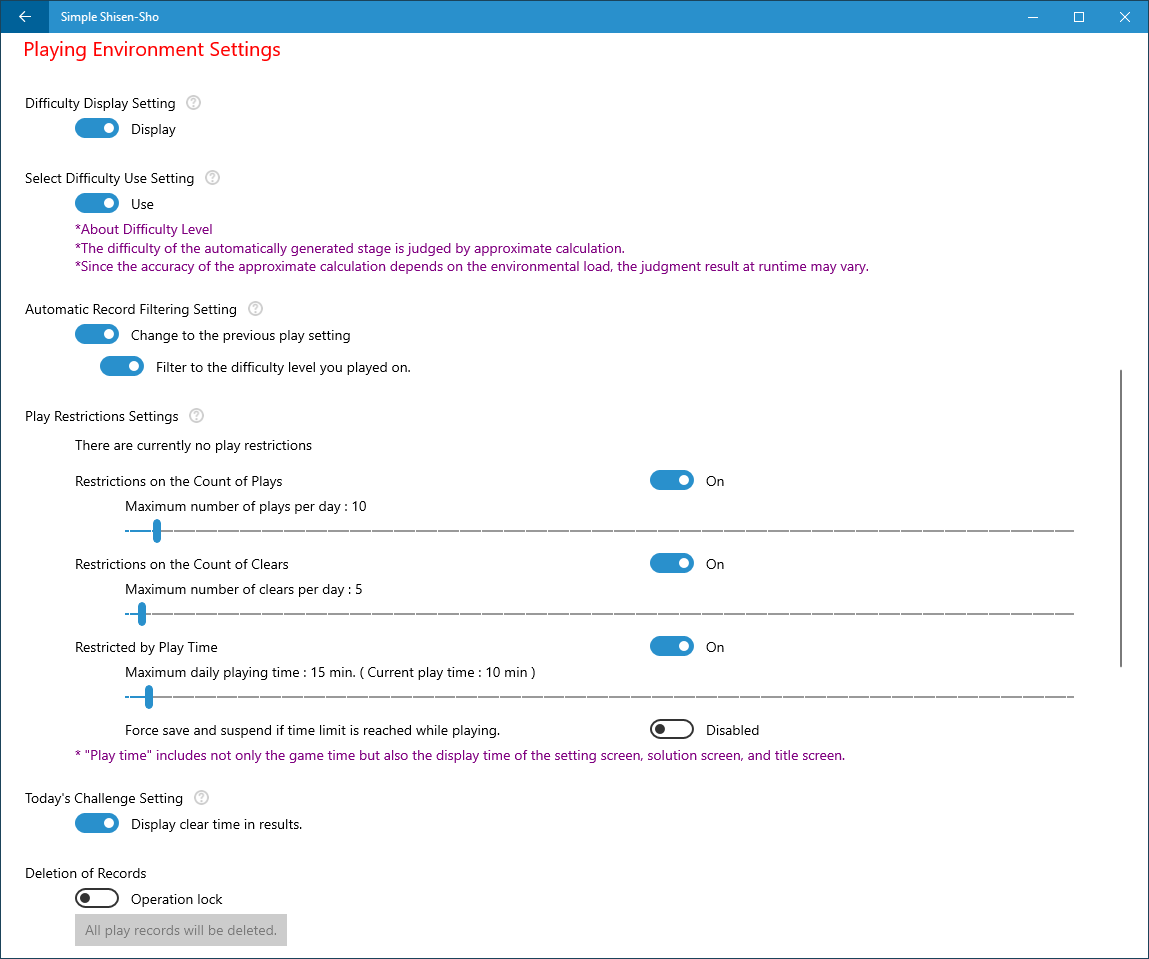Image resolution: width=1149 pixels, height=959 pixels.
Task: Open help for Today's Challenge Setting
Action: [202, 797]
